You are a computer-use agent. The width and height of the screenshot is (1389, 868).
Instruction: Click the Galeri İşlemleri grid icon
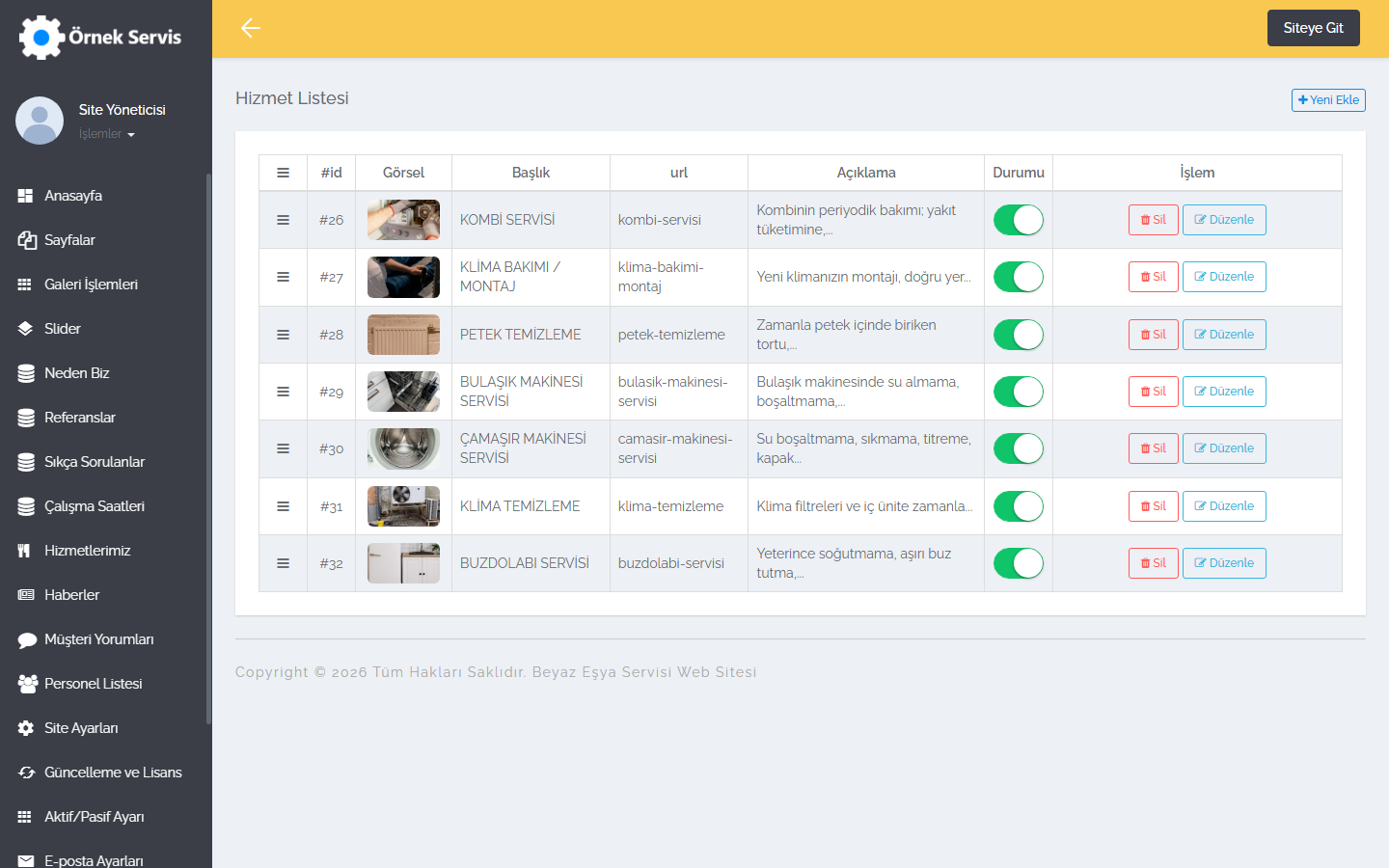26,285
